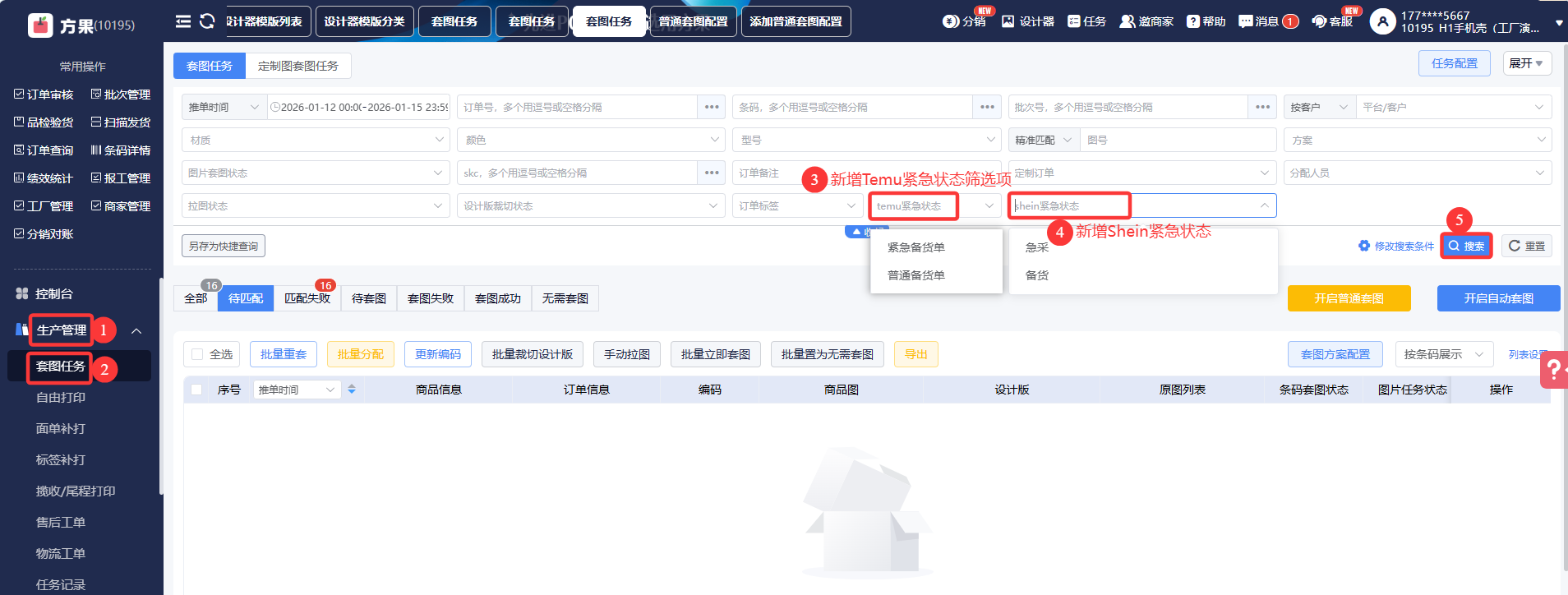Click the batch number field's more-options dots
This screenshot has height=595, width=1568.
(1263, 107)
